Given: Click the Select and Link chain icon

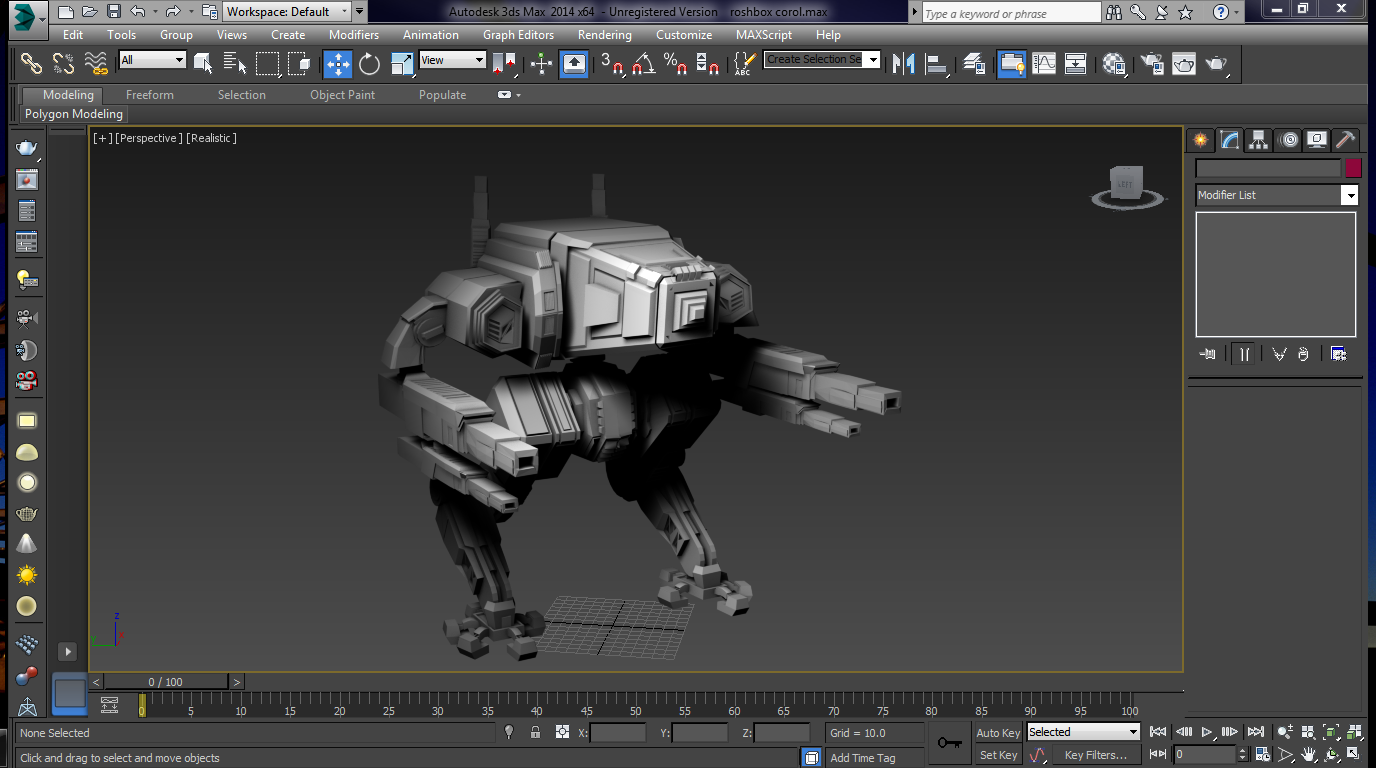Looking at the screenshot, I should (x=32, y=64).
